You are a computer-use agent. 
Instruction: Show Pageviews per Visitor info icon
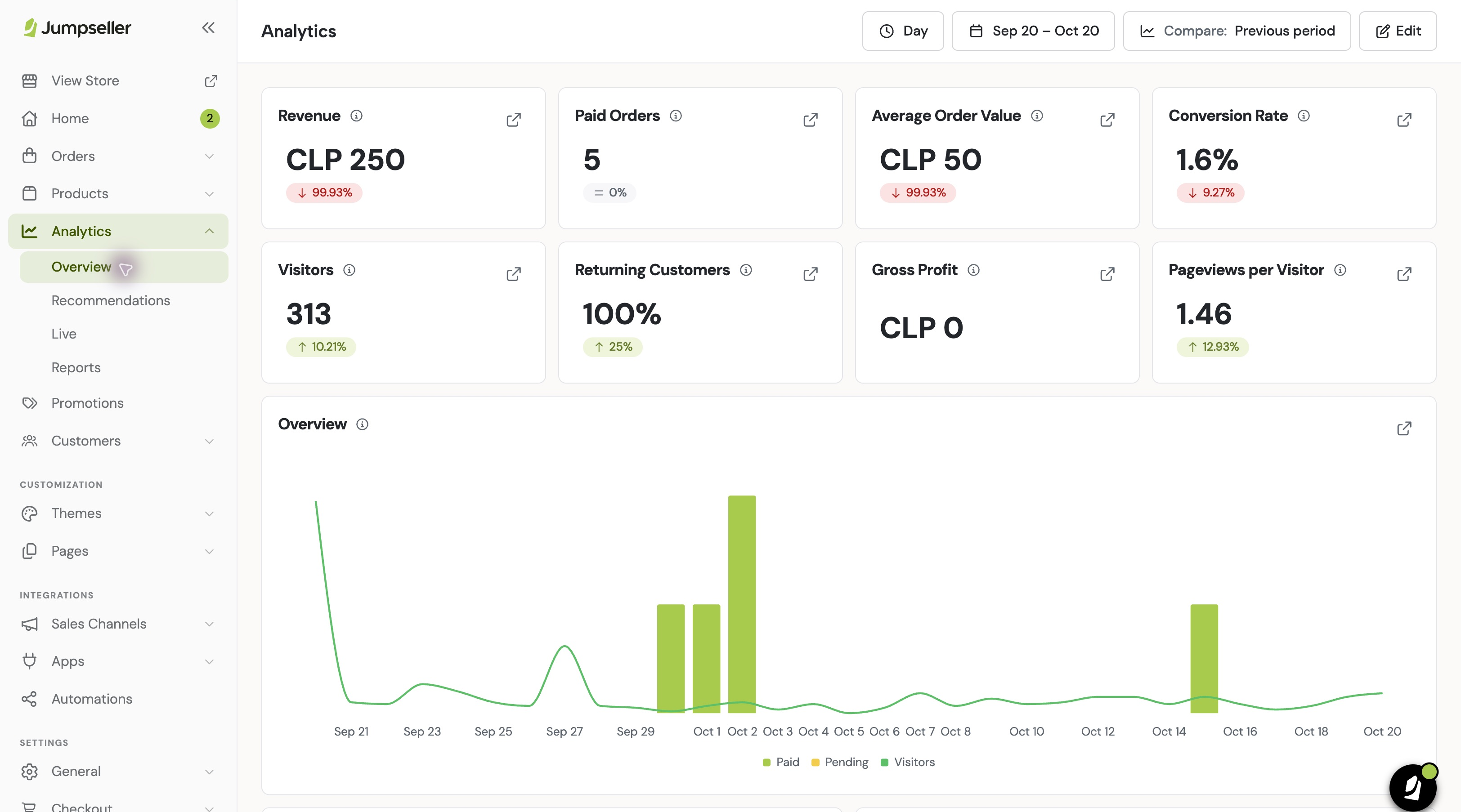pyautogui.click(x=1340, y=270)
